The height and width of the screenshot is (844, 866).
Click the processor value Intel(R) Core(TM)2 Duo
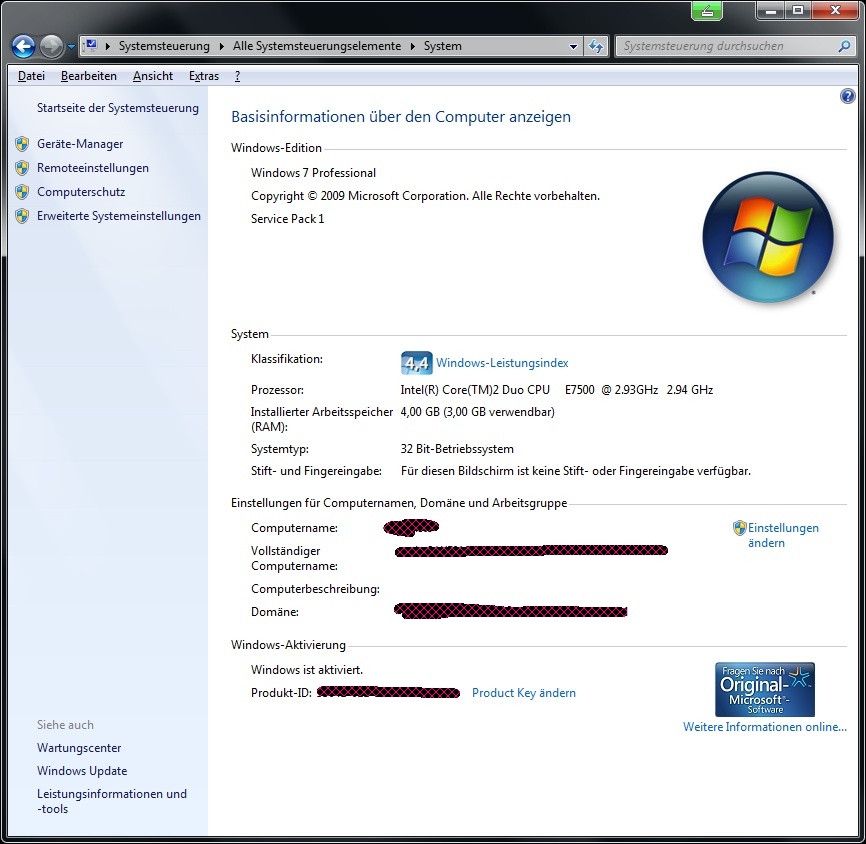pos(475,390)
